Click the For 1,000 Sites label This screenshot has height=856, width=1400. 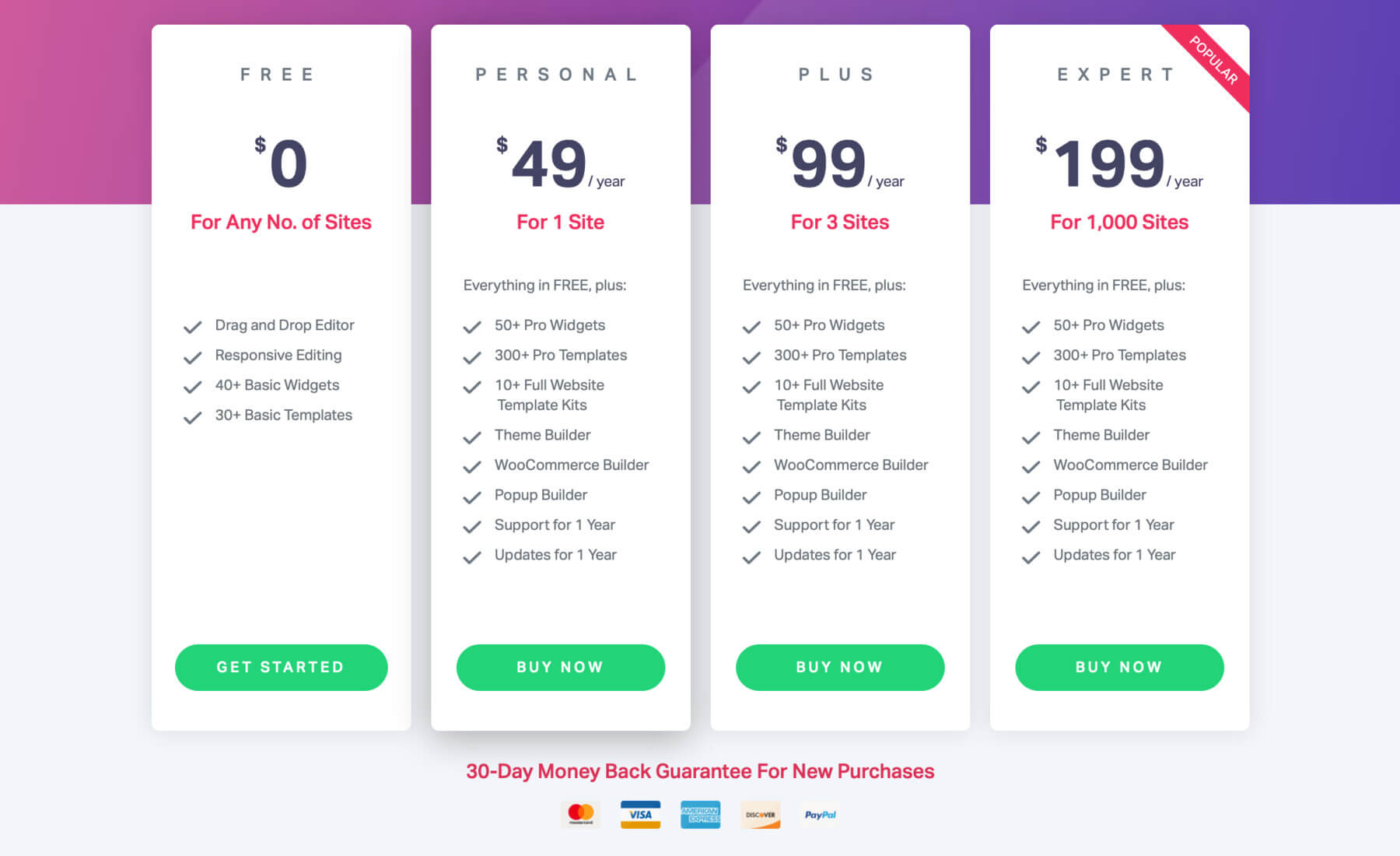[1119, 222]
